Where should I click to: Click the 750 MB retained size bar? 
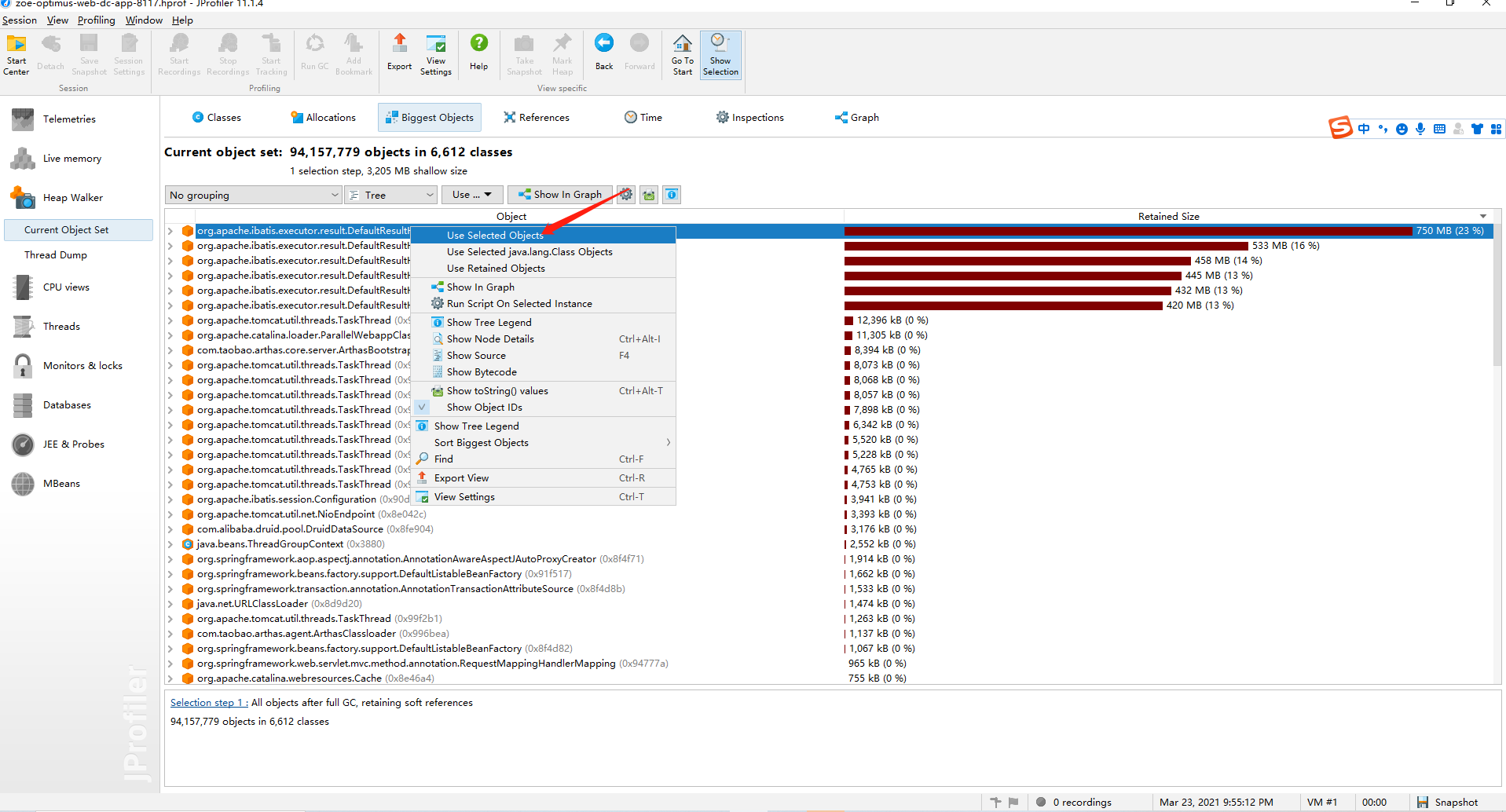click(x=1128, y=231)
